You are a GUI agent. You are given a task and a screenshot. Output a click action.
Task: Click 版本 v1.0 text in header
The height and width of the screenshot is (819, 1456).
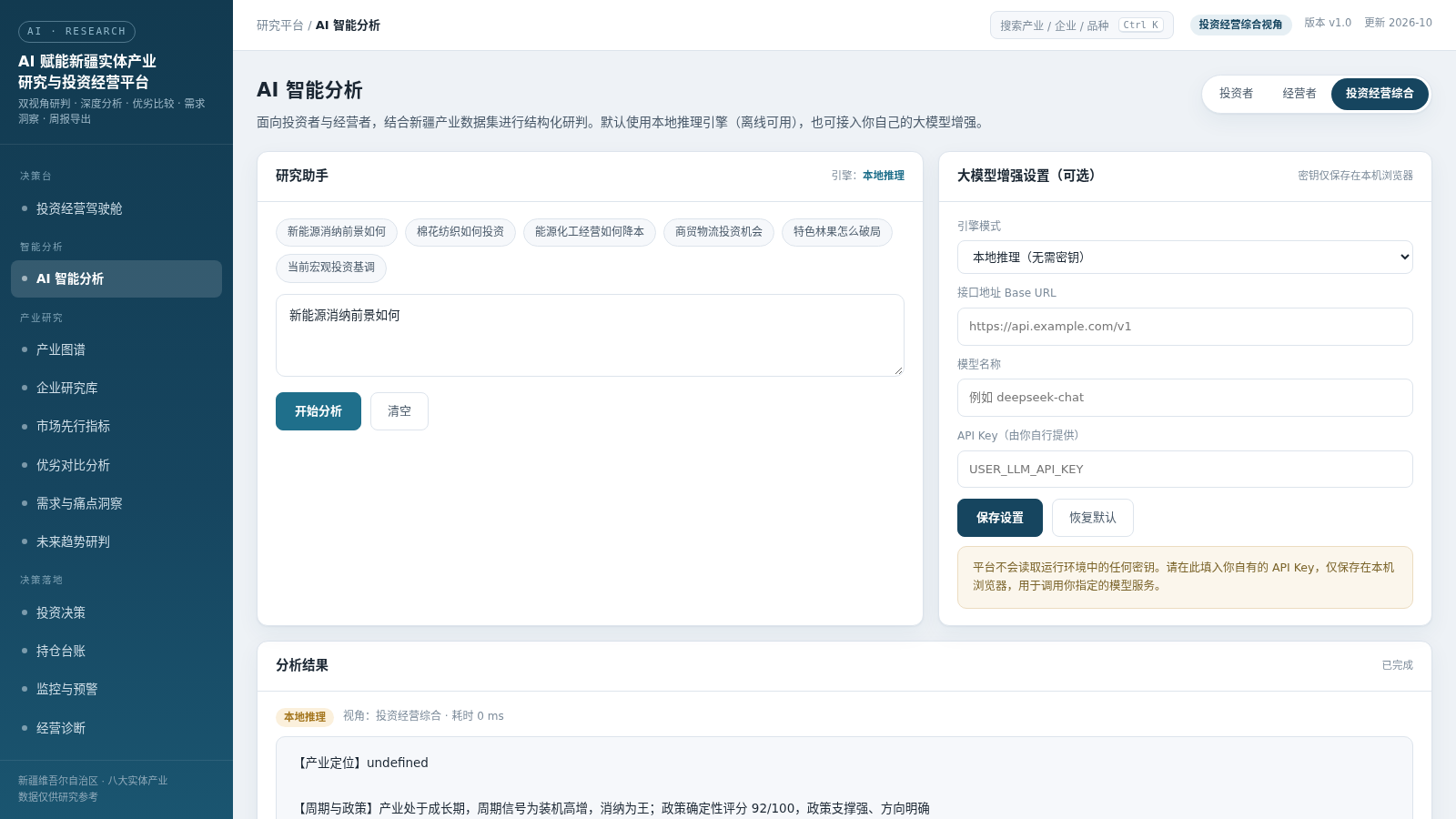pyautogui.click(x=1328, y=23)
